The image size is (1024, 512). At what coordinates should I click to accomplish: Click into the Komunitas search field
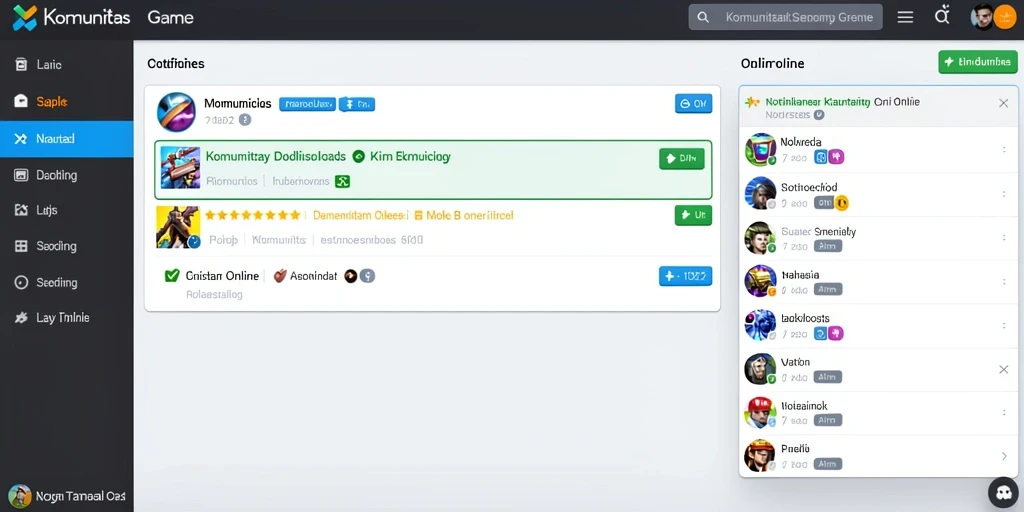[785, 18]
